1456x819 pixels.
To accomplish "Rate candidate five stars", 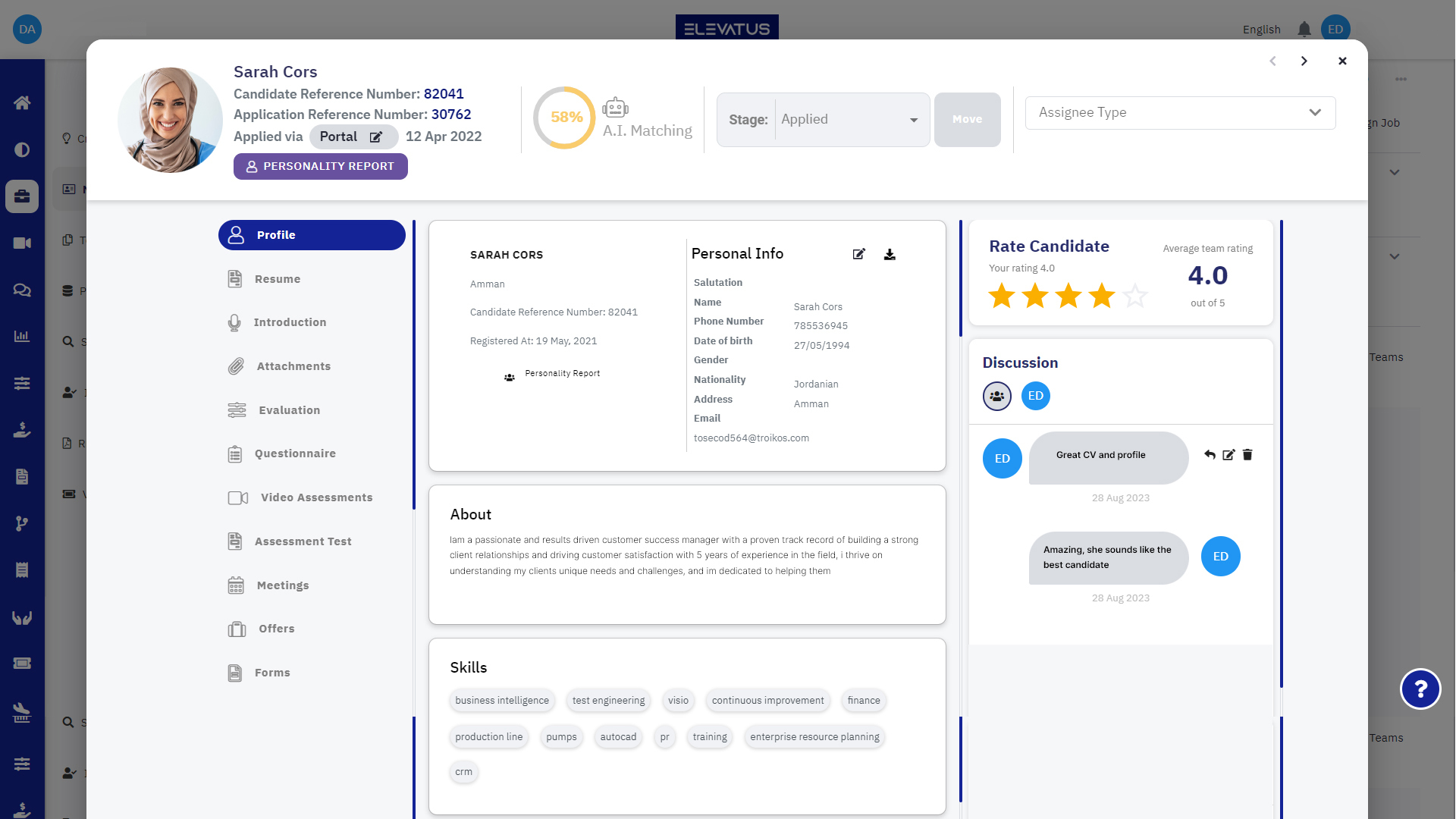I will (1135, 296).
